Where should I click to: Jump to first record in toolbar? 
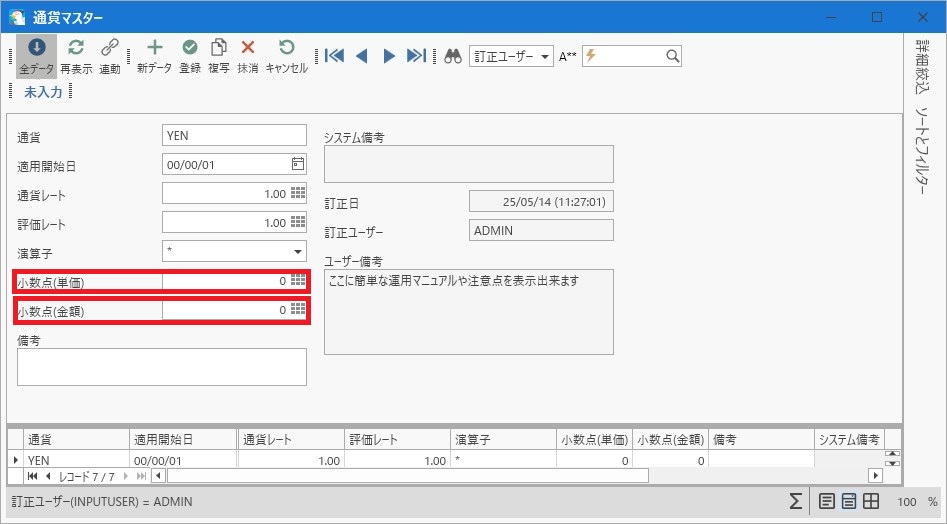click(334, 56)
